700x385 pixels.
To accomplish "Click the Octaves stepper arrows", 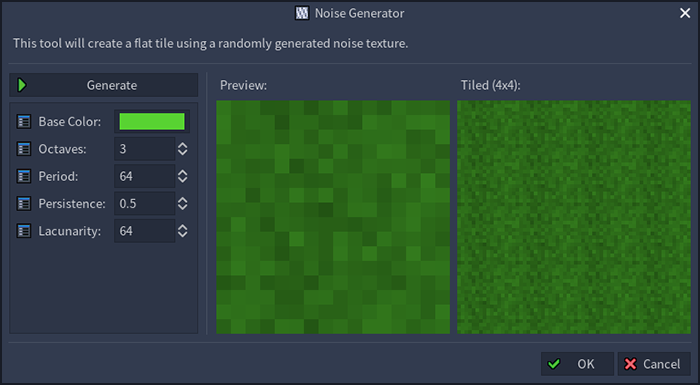I will 182,149.
